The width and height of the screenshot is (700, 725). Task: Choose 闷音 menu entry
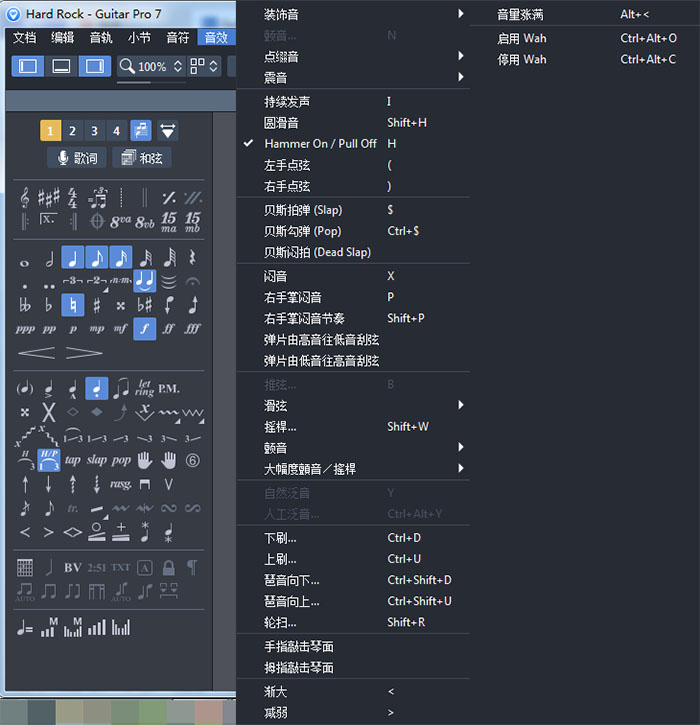pos(353,276)
